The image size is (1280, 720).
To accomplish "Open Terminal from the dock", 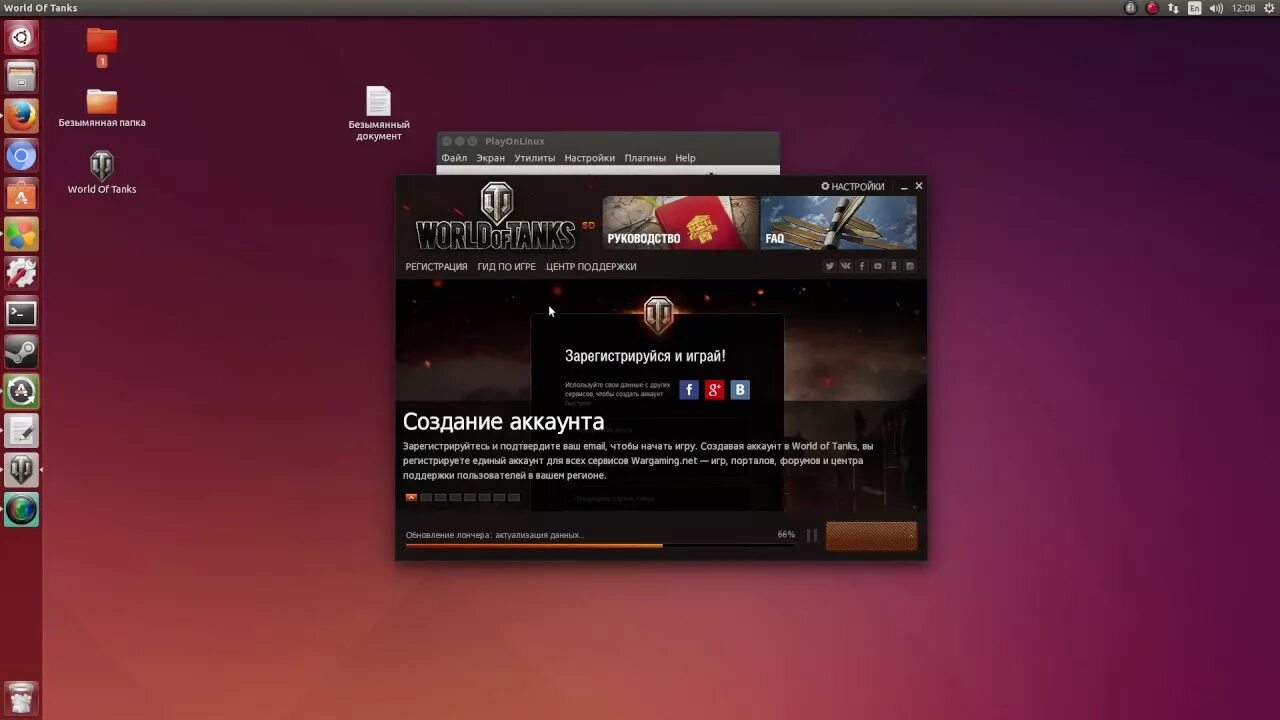I will click(21, 313).
